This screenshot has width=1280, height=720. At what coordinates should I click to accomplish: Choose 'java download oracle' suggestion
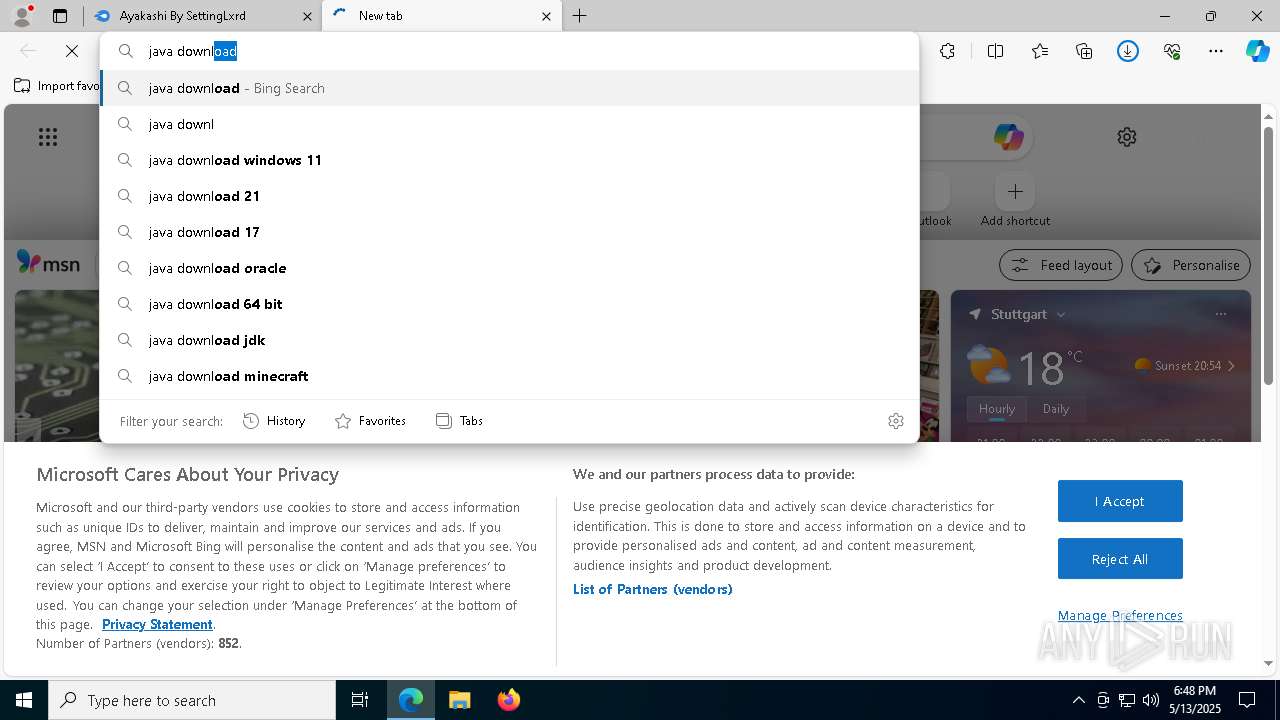coord(510,268)
